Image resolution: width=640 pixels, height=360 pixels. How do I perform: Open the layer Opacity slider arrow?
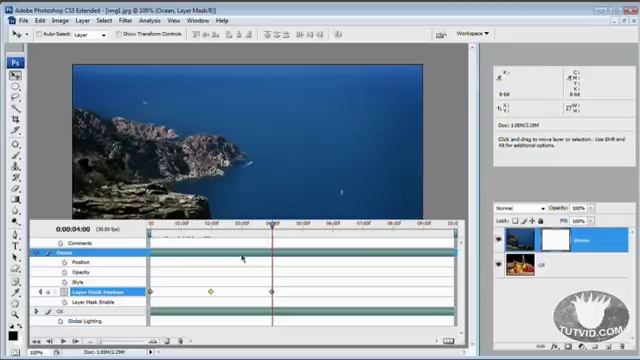click(x=591, y=208)
